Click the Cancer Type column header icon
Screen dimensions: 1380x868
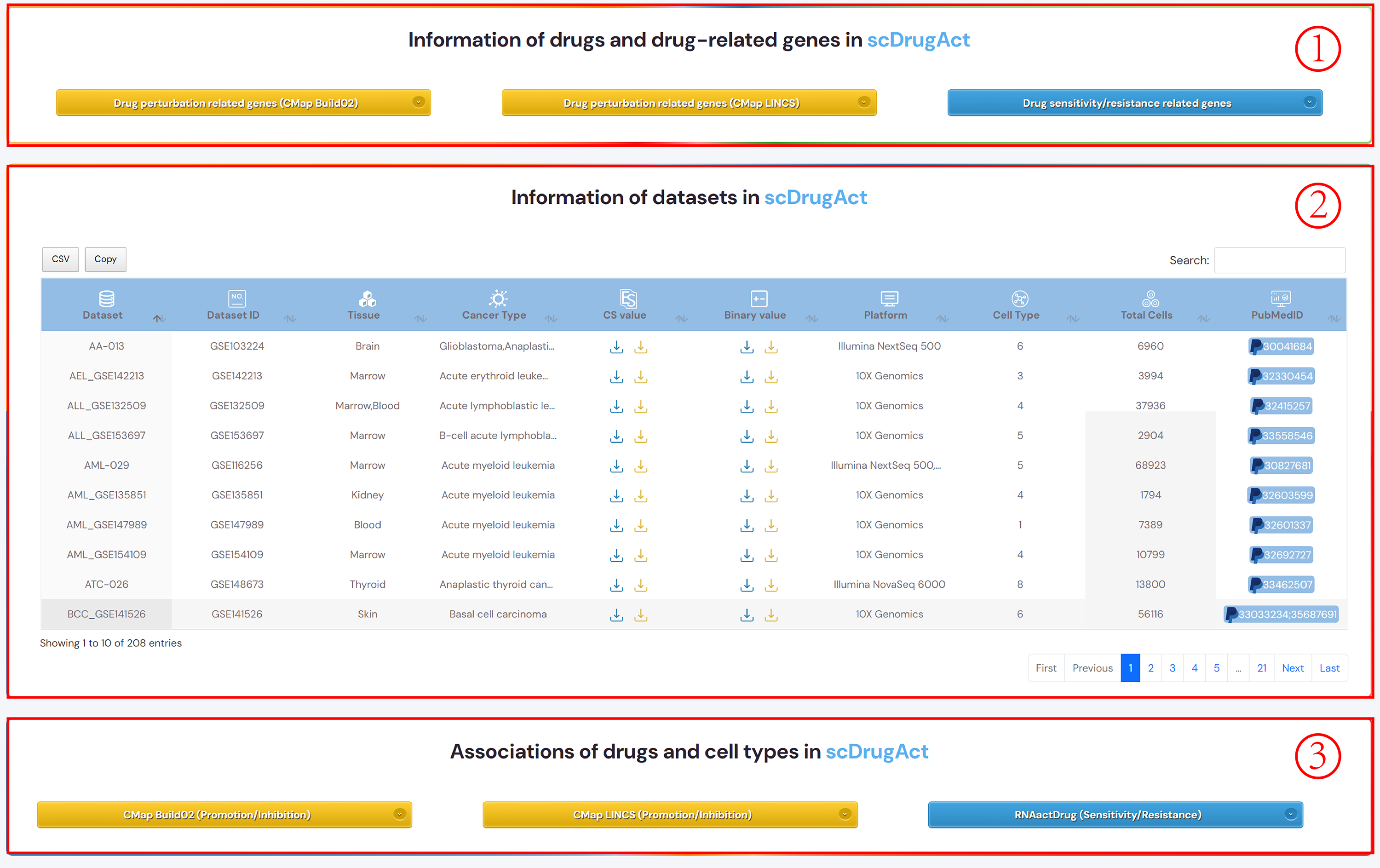[498, 299]
